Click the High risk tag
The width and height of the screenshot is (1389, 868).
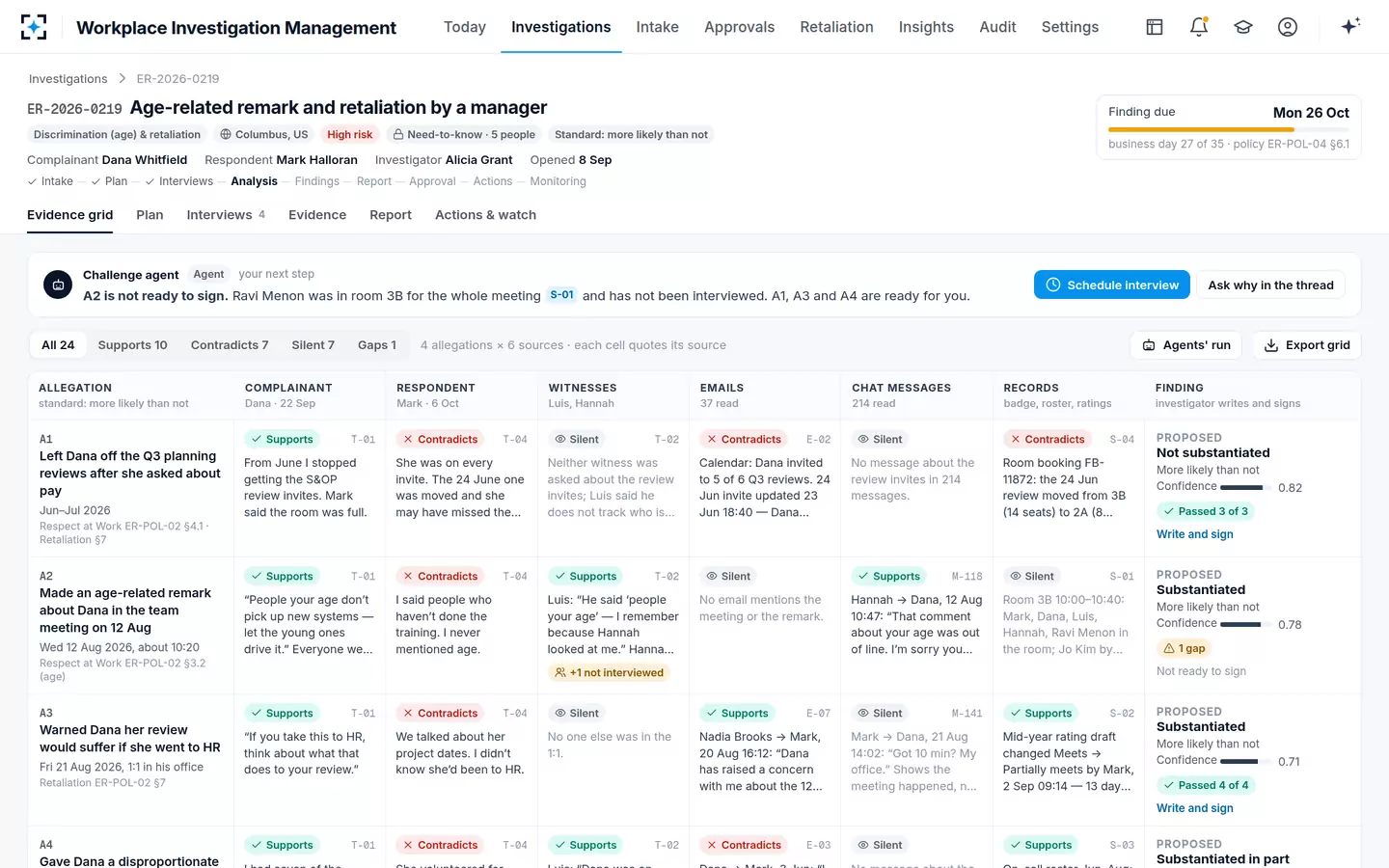click(349, 135)
